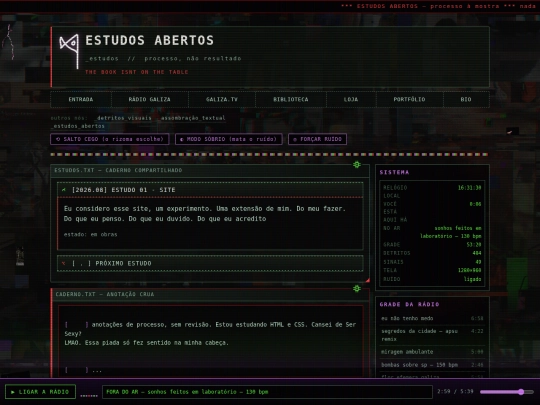Image resolution: width=540 pixels, height=405 pixels.
Task: Click the player elapsed time 2:59 / 5:39
Action: pyautogui.click(x=455, y=392)
